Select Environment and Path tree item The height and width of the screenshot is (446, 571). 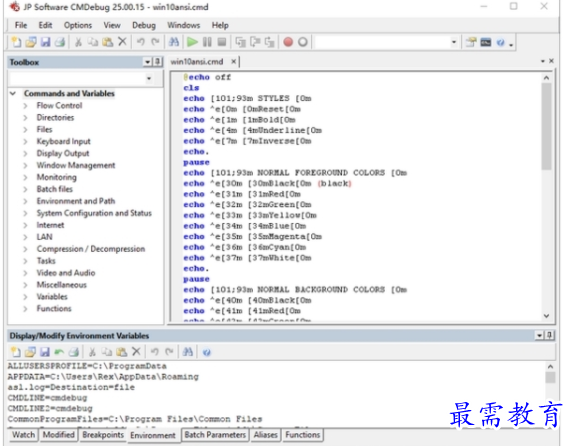[76, 201]
